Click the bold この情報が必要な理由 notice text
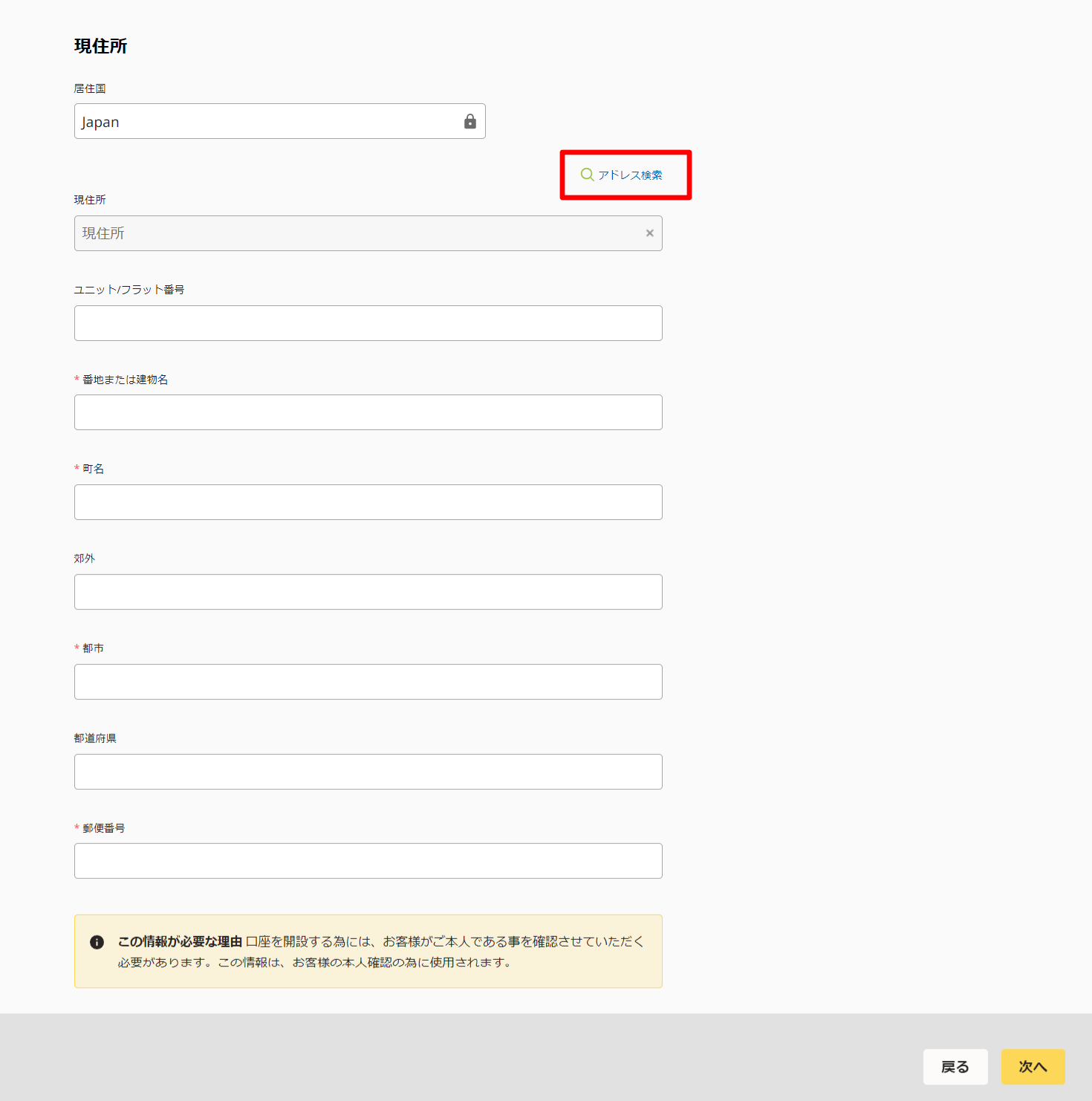Image resolution: width=1092 pixels, height=1101 pixels. coord(180,941)
